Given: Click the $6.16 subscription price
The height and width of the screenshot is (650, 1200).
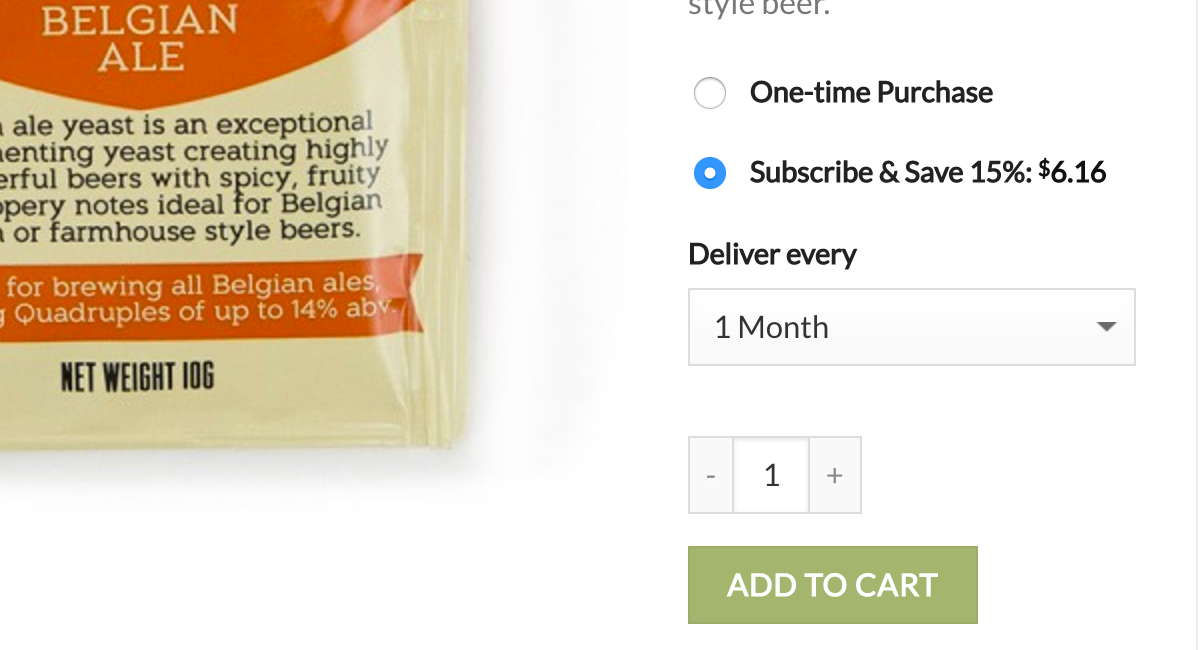Looking at the screenshot, I should [x=1072, y=172].
